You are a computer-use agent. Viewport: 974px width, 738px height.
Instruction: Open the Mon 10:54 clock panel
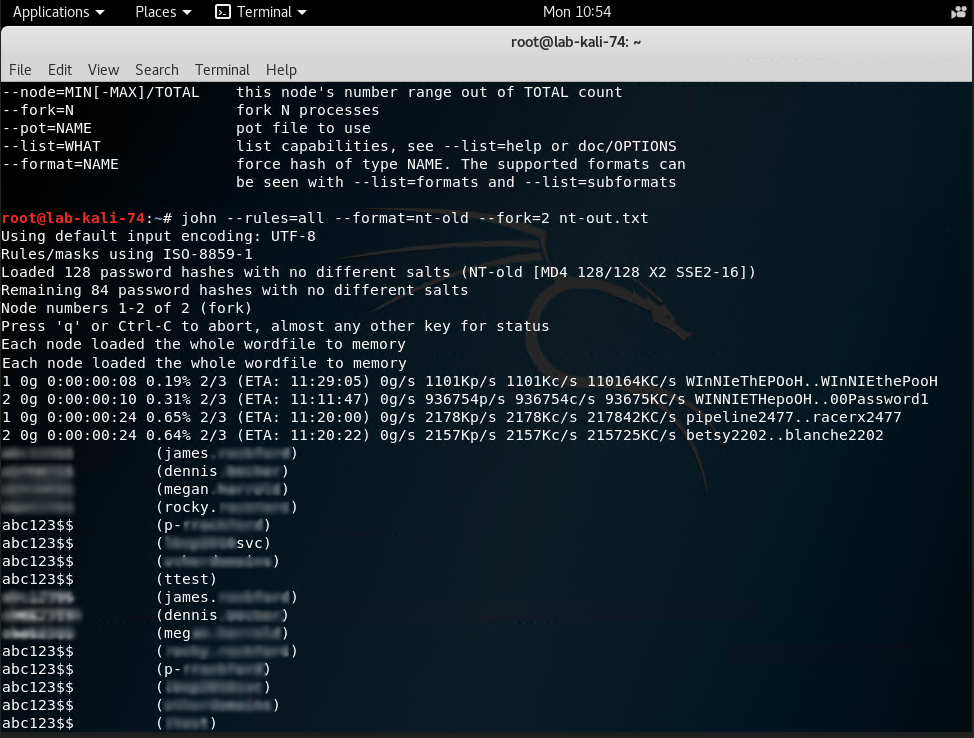[576, 12]
